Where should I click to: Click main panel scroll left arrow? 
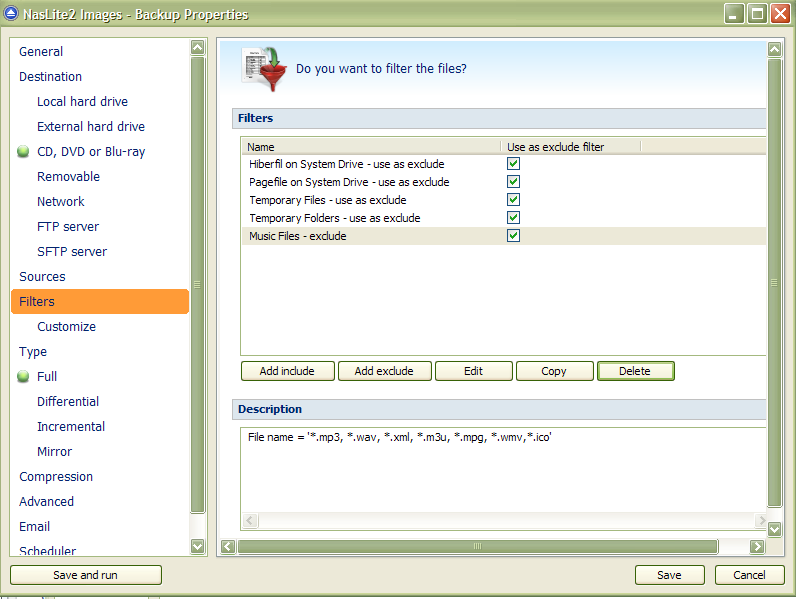(x=228, y=546)
